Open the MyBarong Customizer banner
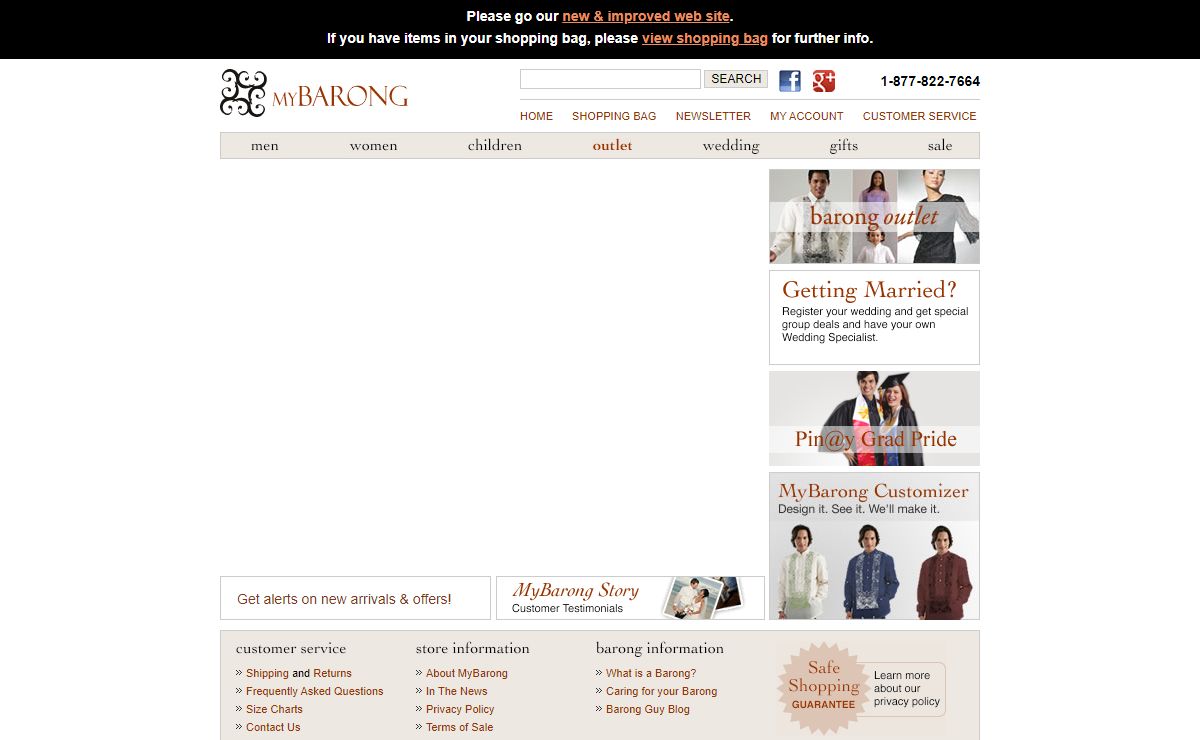1200x740 pixels. pos(874,546)
